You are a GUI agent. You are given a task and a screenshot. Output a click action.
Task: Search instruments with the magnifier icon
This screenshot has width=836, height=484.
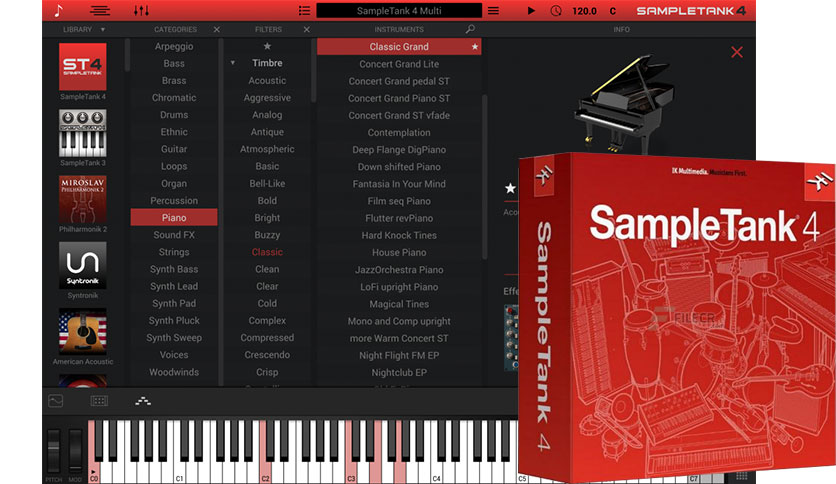470,29
